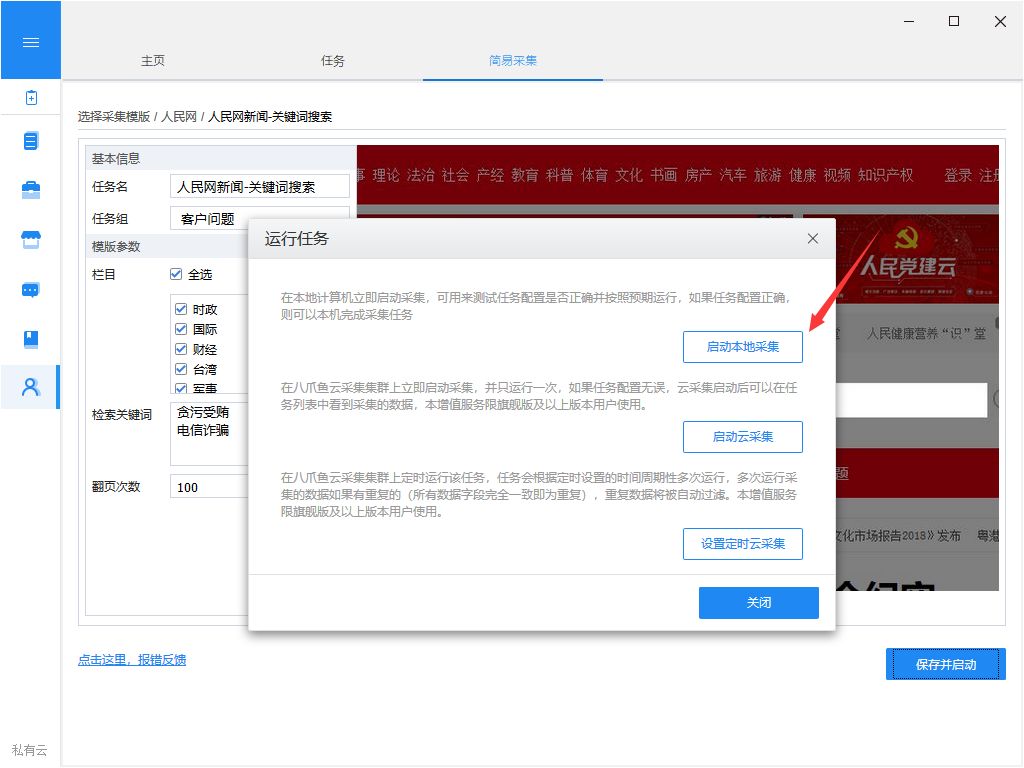Click 人民网 in the breadcrumb
The image size is (1024, 768).
[x=179, y=117]
